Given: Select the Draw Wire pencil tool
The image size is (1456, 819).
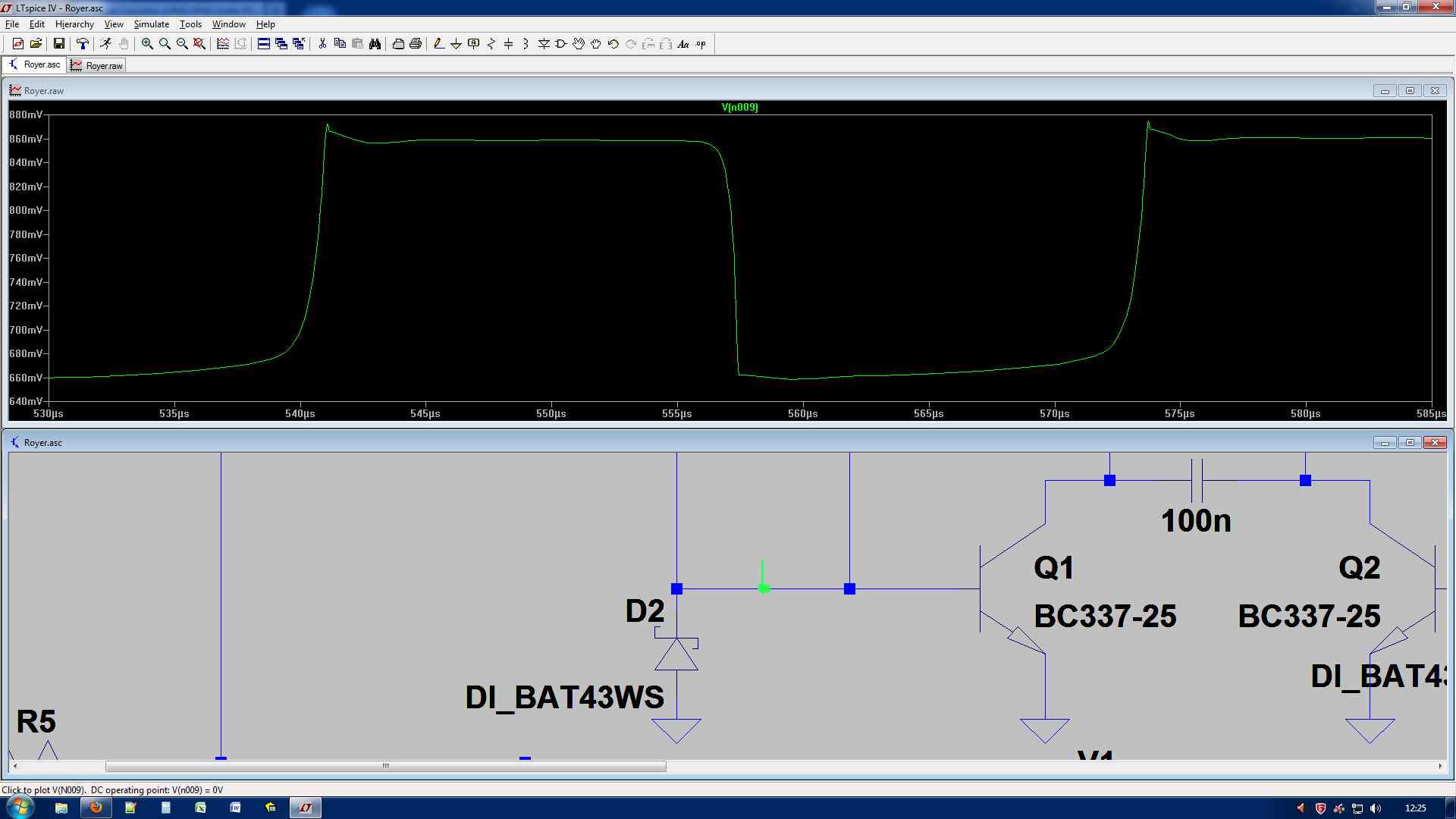Looking at the screenshot, I should point(438,44).
